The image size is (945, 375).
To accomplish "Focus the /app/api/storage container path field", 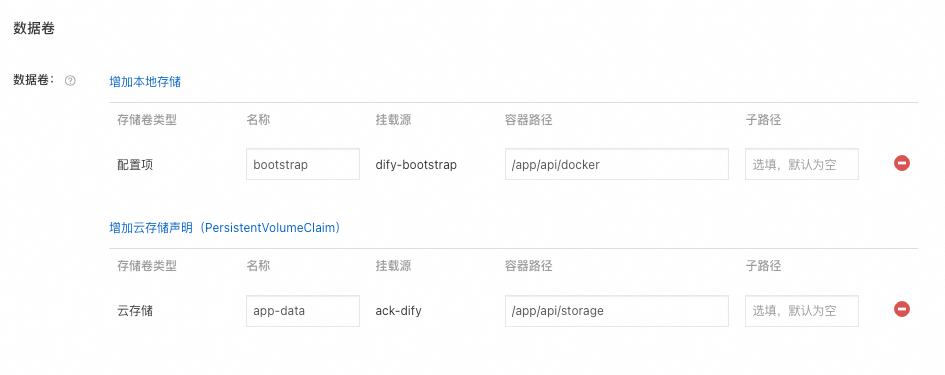I will click(617, 311).
